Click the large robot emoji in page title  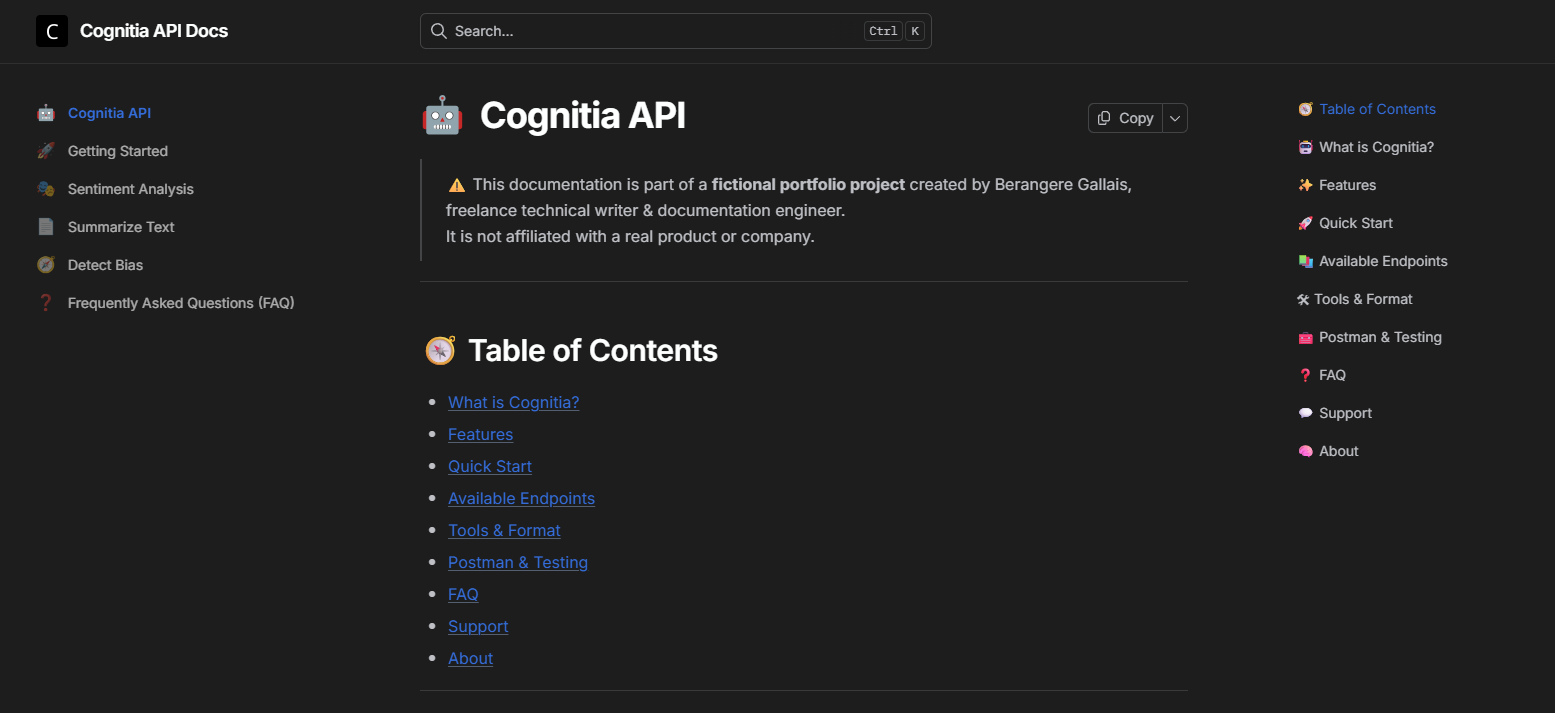click(442, 116)
